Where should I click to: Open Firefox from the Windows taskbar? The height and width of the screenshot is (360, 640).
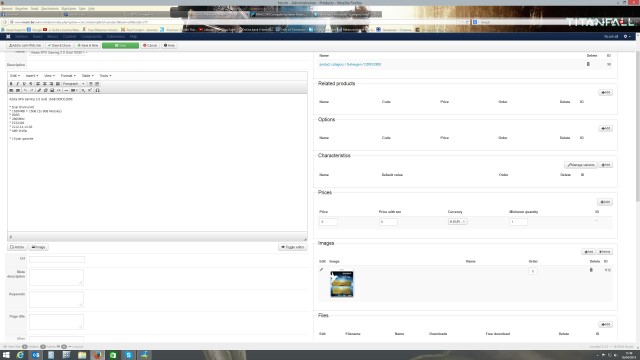pyautogui.click(x=98, y=355)
